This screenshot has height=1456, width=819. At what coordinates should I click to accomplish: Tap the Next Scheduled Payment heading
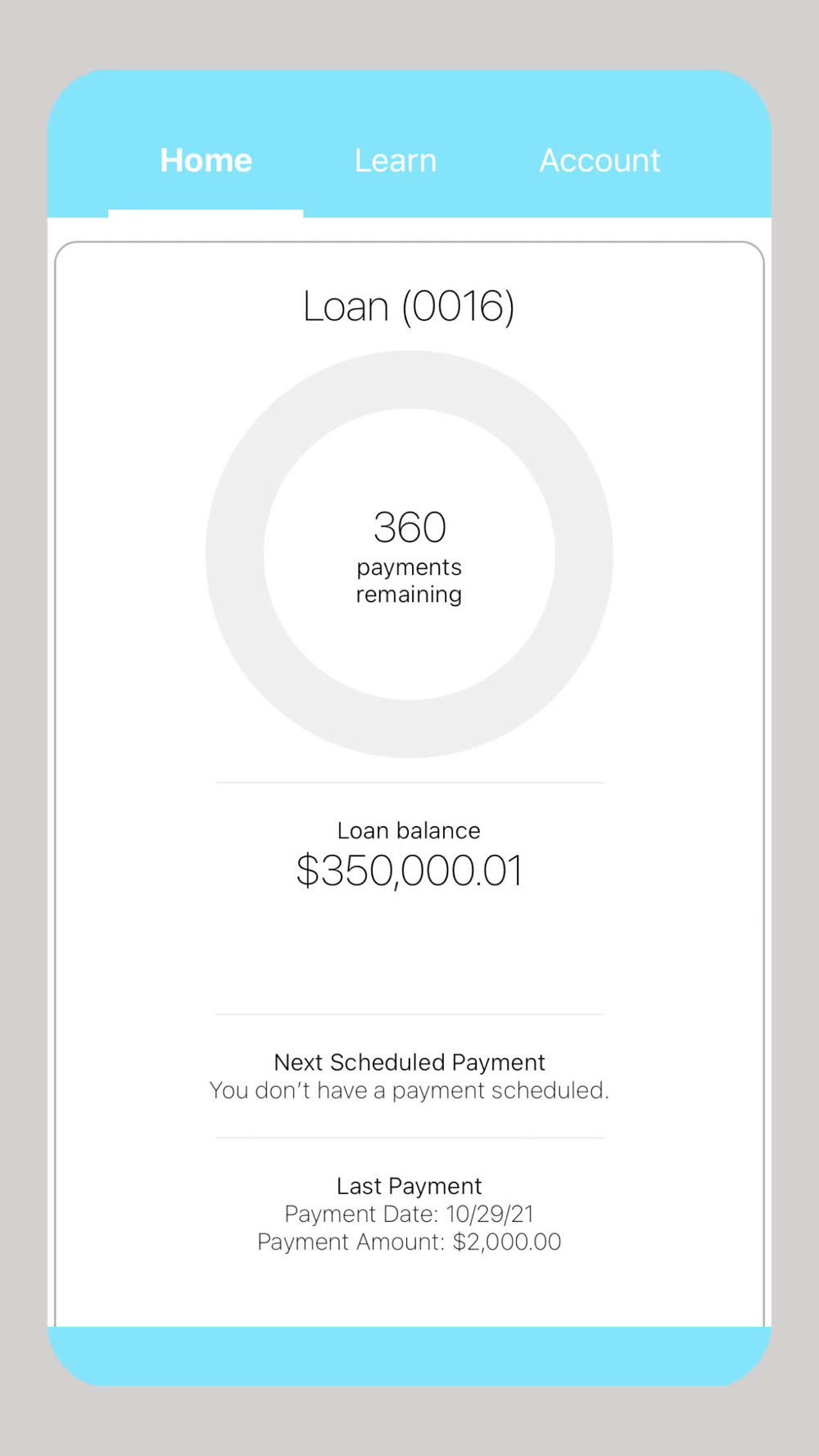pyautogui.click(x=409, y=1062)
